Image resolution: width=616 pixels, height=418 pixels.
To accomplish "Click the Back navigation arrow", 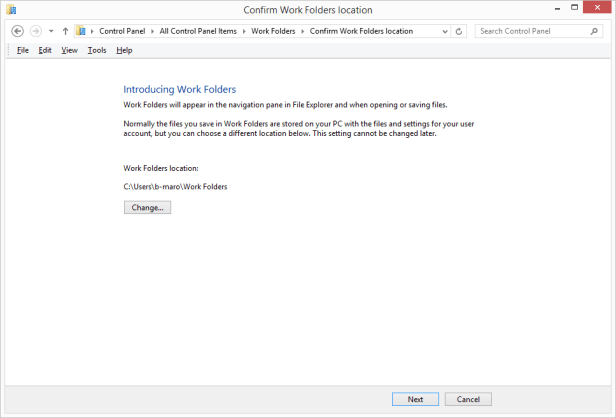I will 17,31.
